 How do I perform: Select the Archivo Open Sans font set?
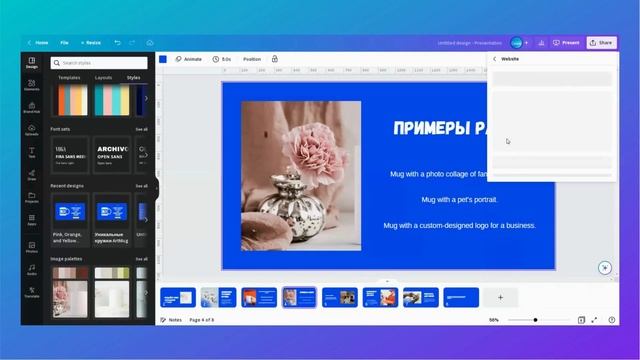pos(112,155)
